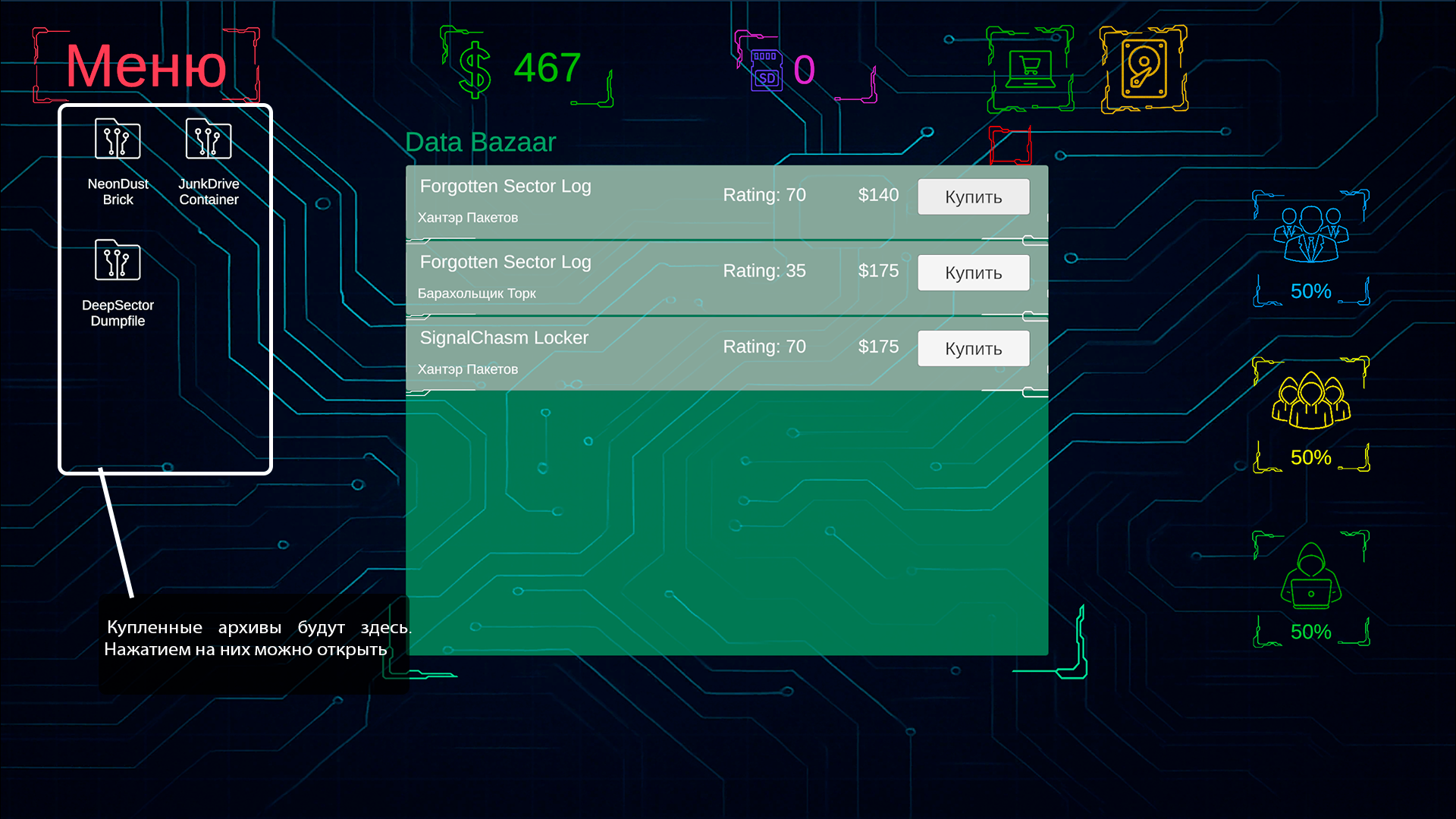Click the purple SD card icon

click(766, 70)
